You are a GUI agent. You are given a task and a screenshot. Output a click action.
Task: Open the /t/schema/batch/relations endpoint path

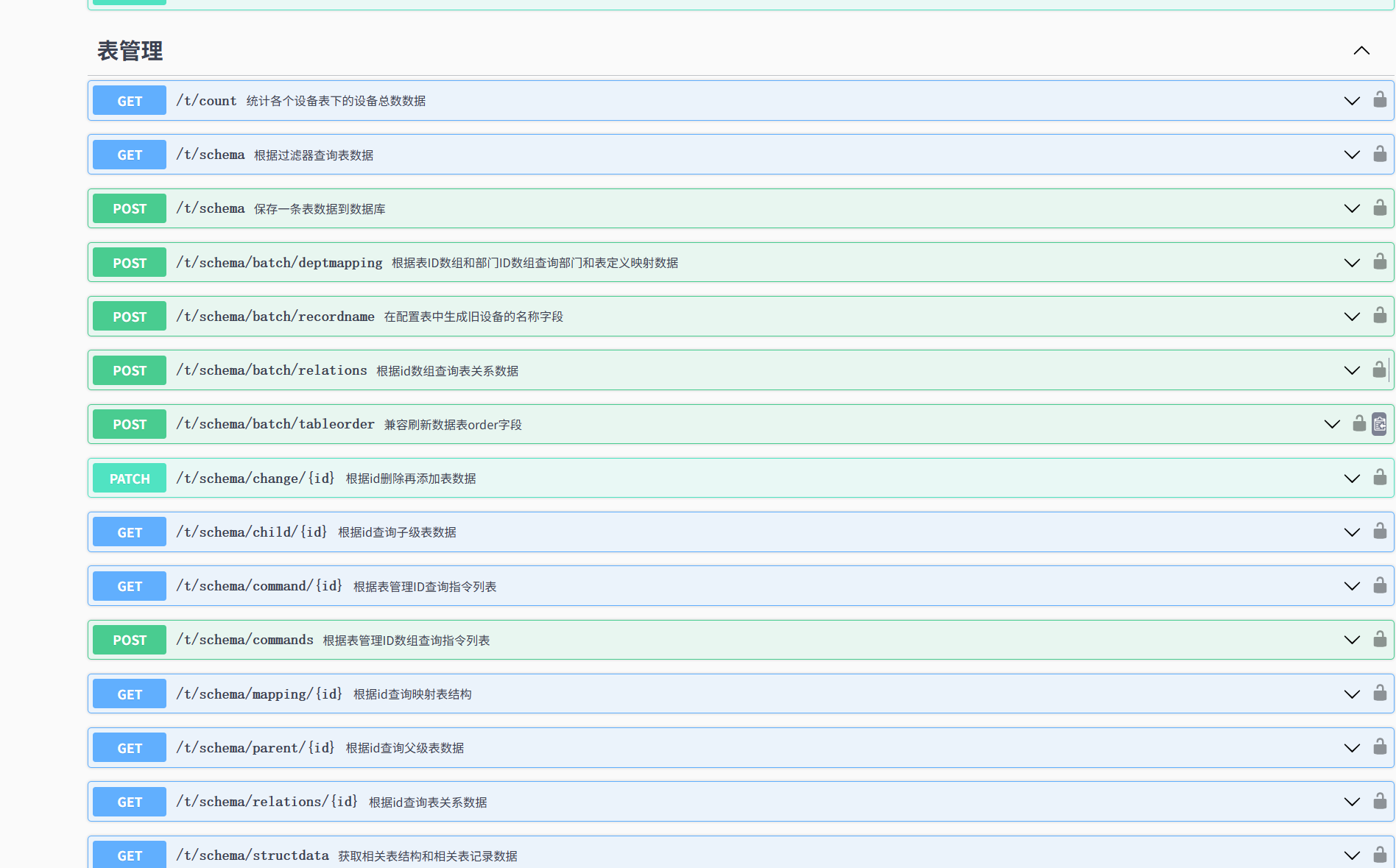tap(272, 370)
